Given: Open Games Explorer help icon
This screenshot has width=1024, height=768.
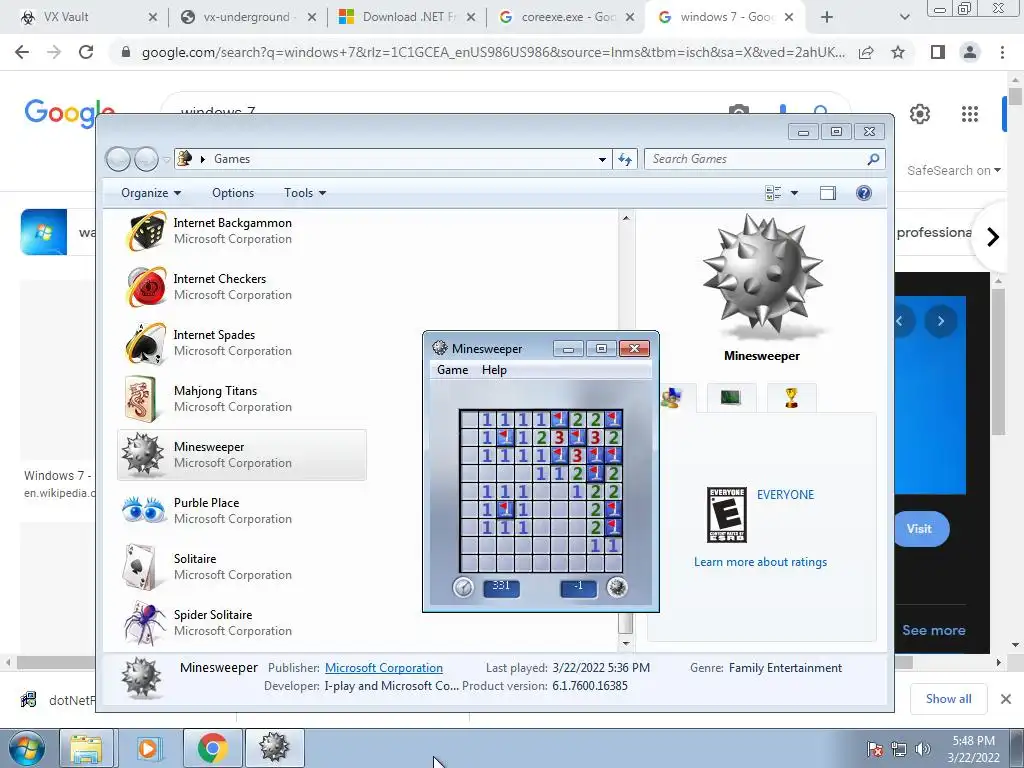Looking at the screenshot, I should (863, 193).
